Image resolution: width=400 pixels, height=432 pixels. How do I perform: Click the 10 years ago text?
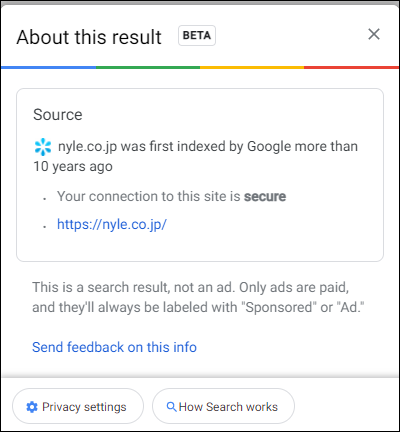(x=73, y=167)
